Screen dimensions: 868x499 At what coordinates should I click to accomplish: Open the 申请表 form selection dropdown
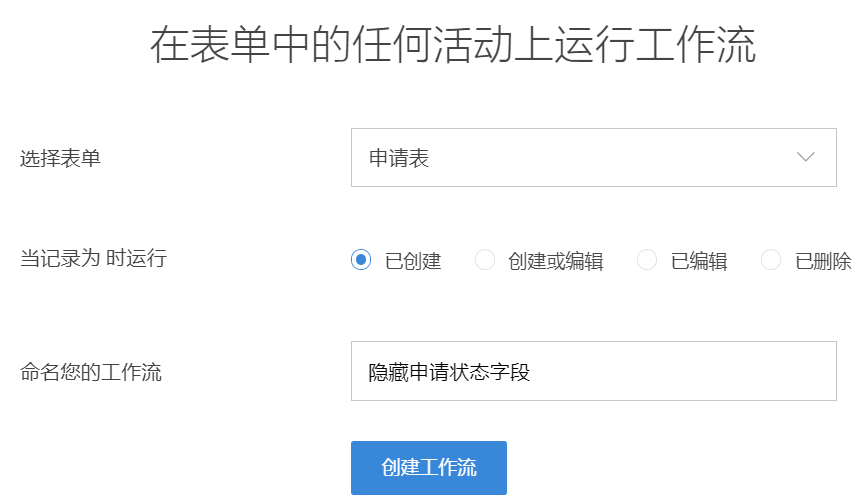[593, 158]
